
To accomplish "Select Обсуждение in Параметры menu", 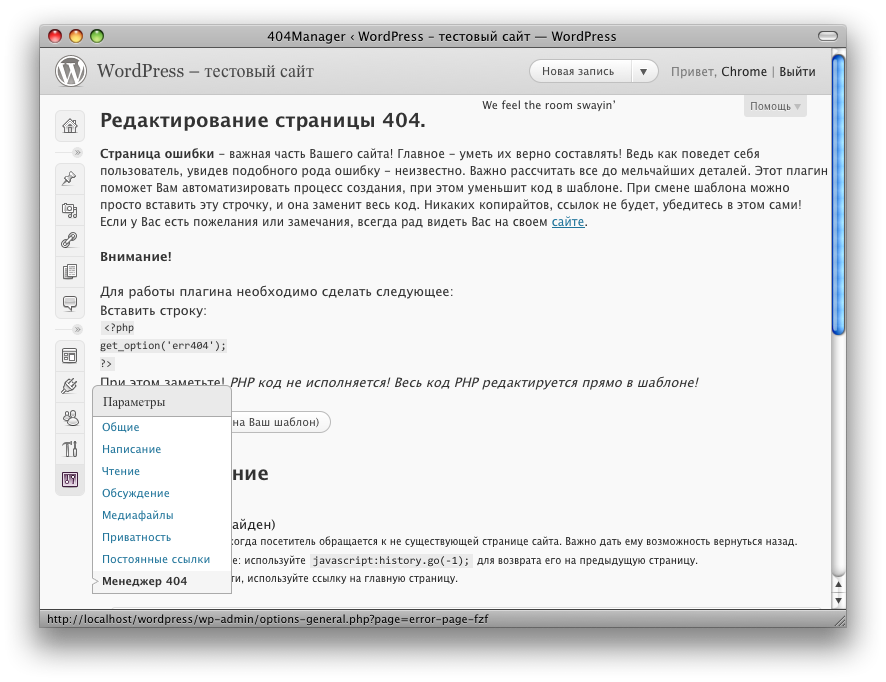I will click(136, 493).
